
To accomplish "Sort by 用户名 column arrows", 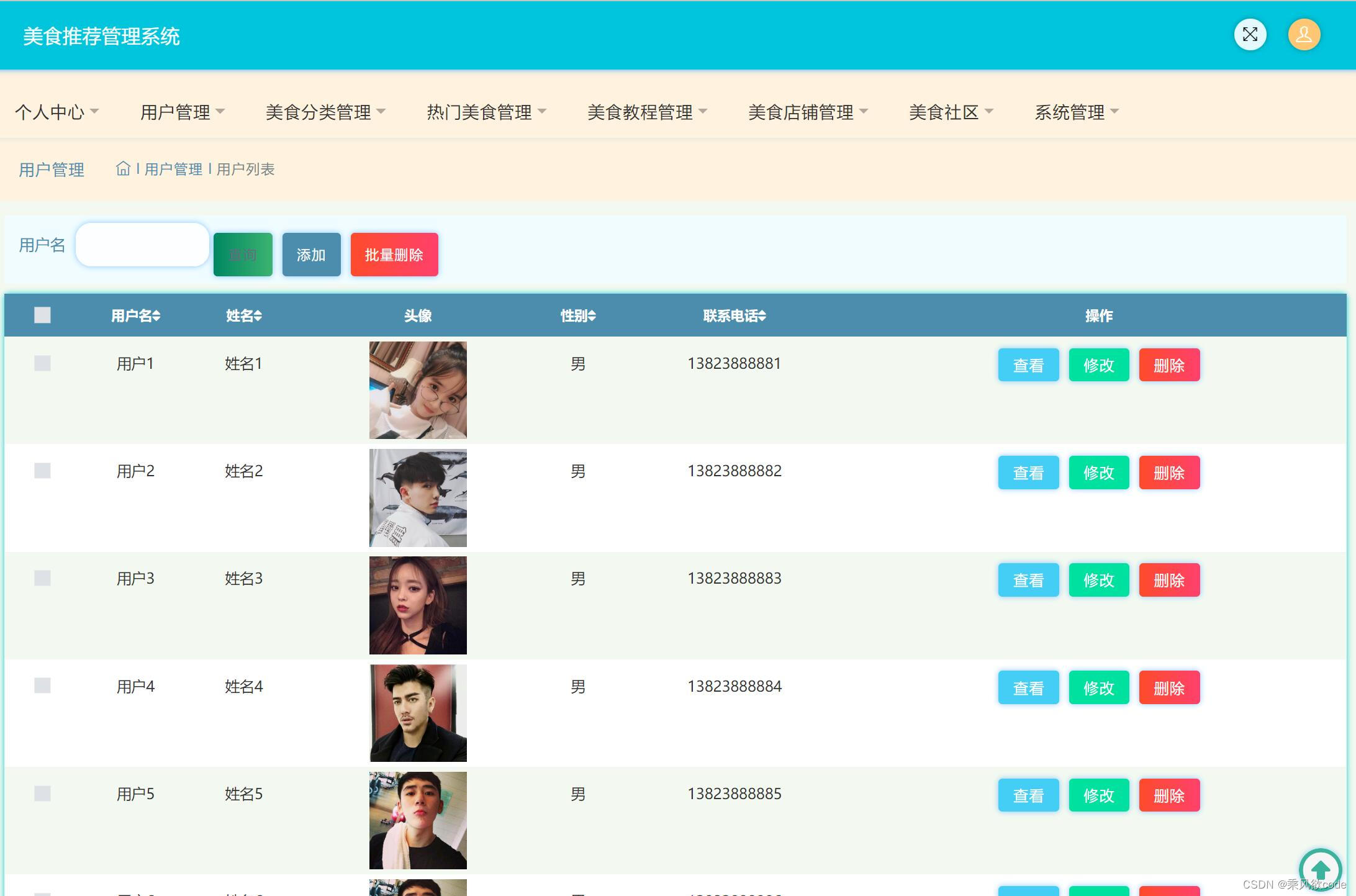I will [156, 316].
